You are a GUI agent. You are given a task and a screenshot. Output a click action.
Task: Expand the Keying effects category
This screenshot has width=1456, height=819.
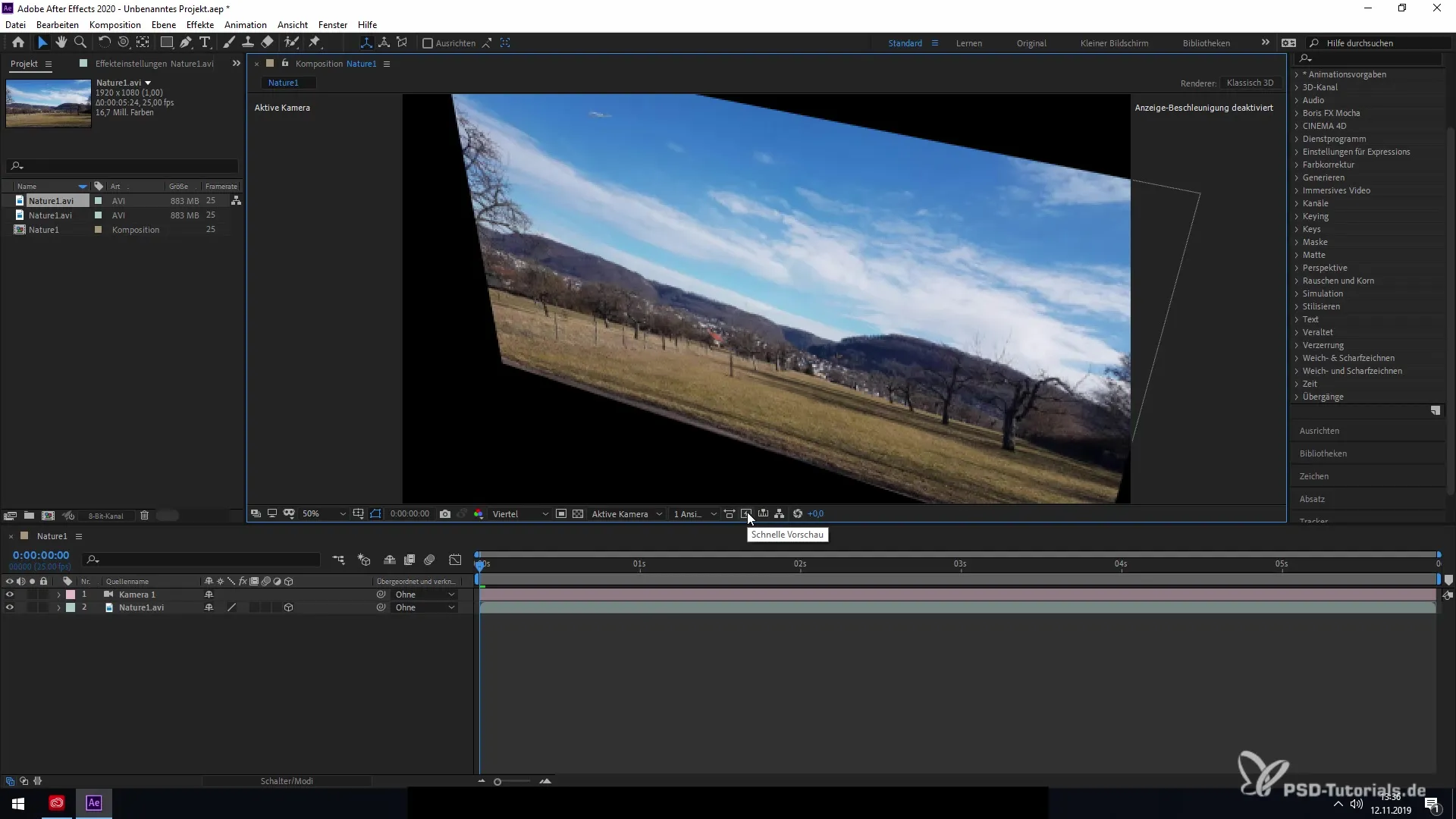coord(1297,216)
